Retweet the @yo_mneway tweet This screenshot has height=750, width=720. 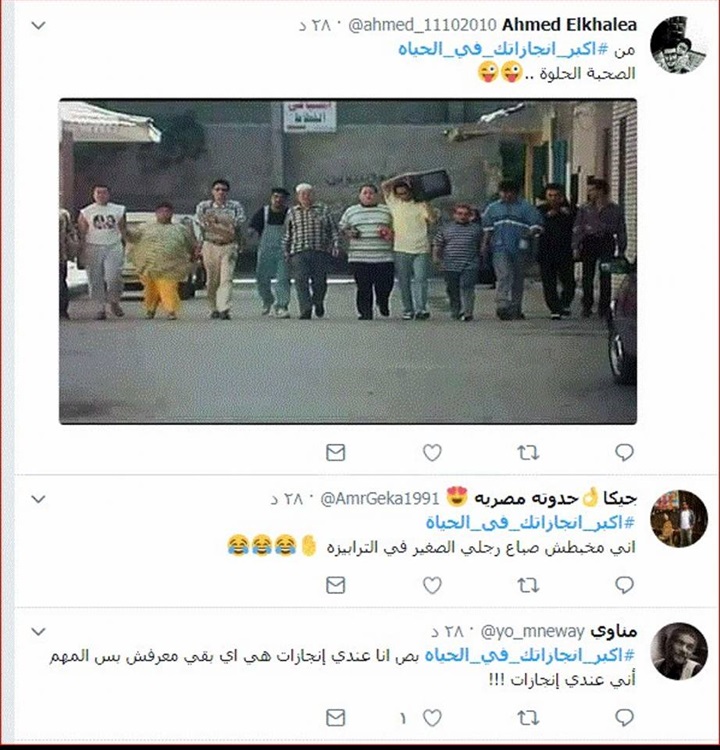coord(528,717)
